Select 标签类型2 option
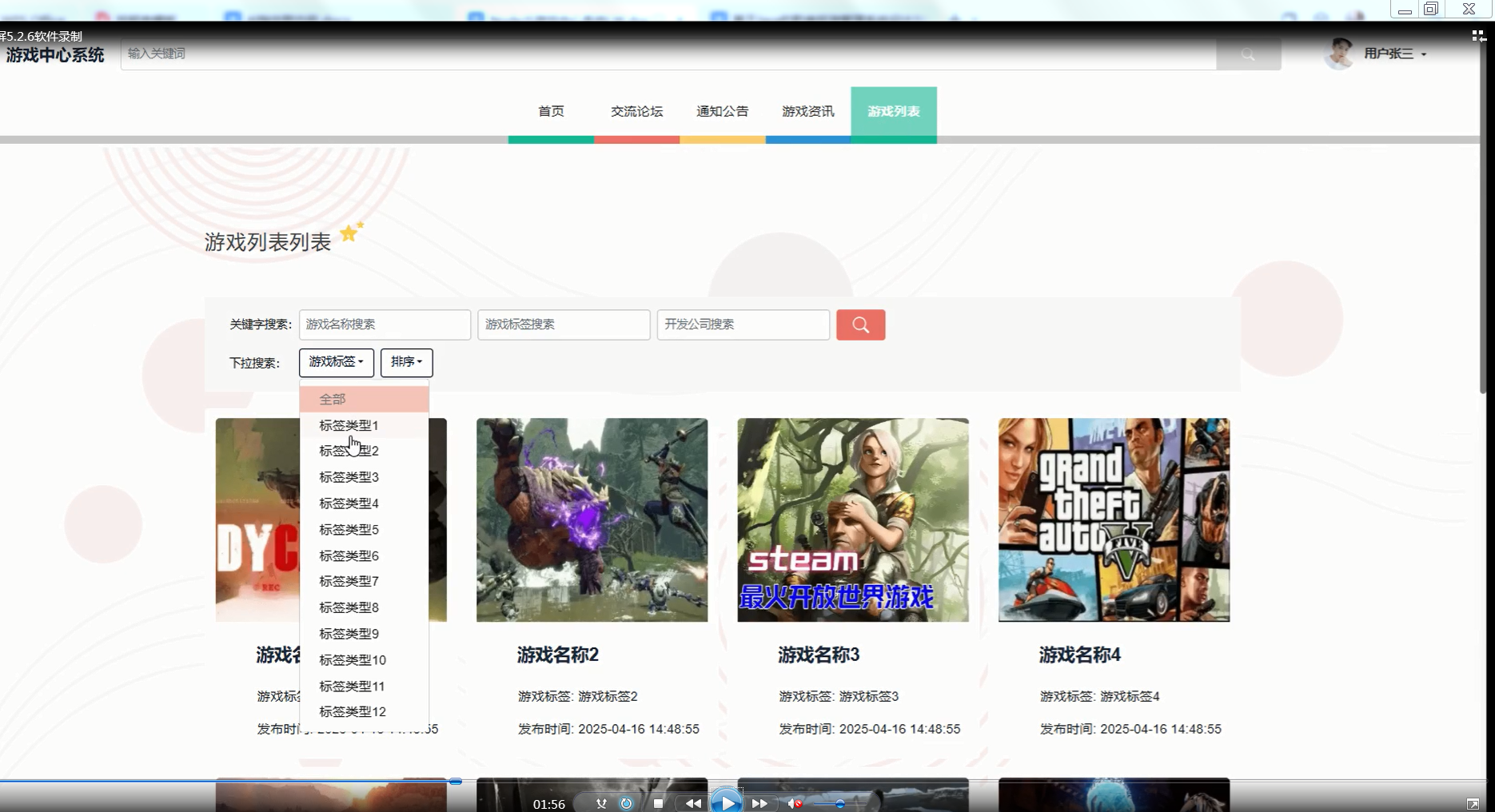 [365, 451]
